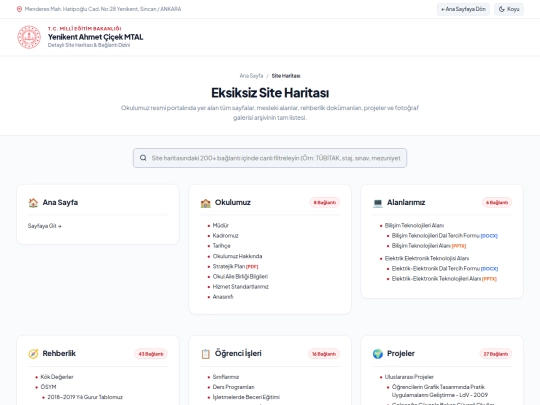540x405 pixels.
Task: Open the Uluslararası Projeler link
Action: pos(409,377)
